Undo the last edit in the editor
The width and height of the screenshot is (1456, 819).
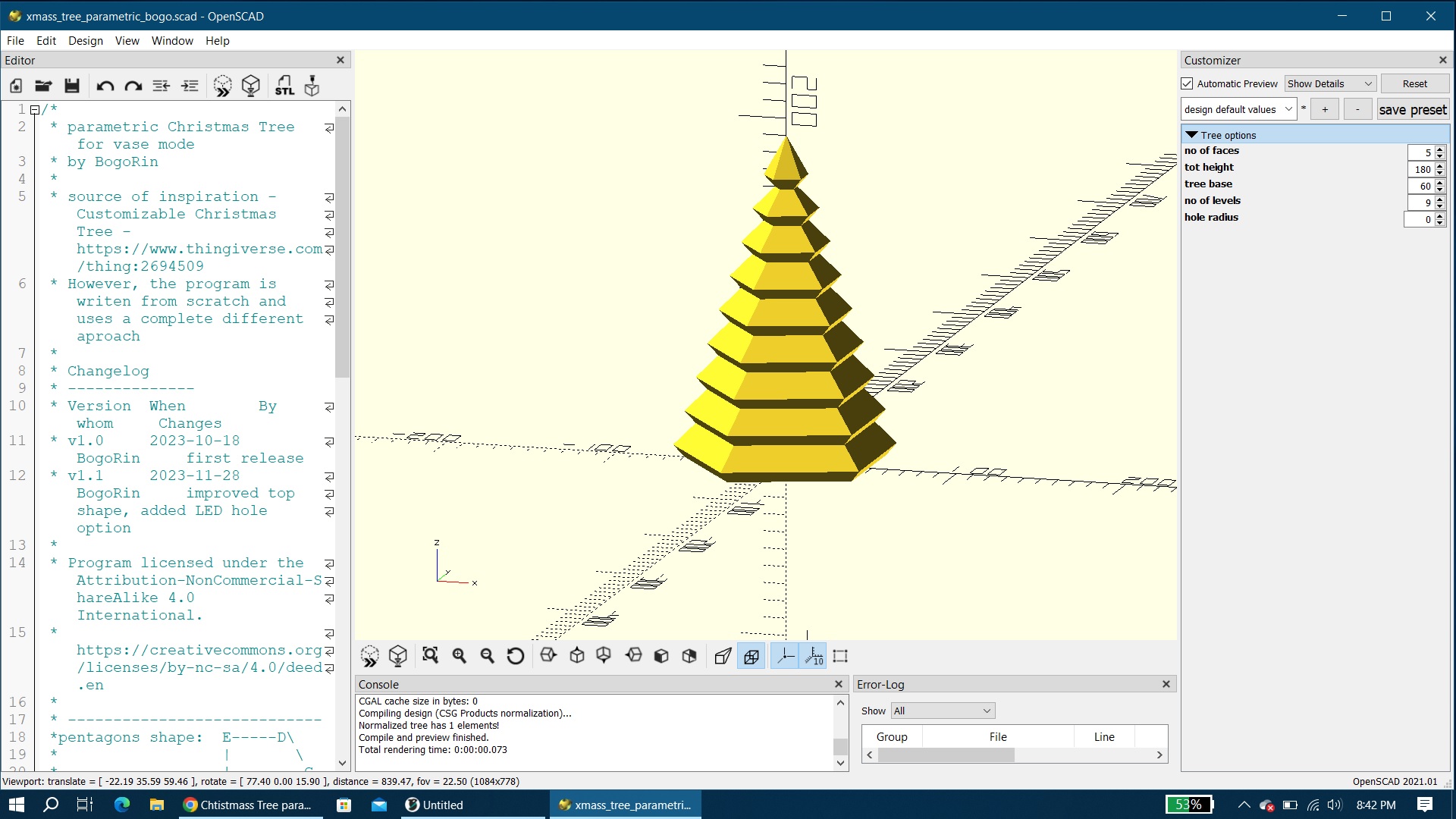[105, 86]
